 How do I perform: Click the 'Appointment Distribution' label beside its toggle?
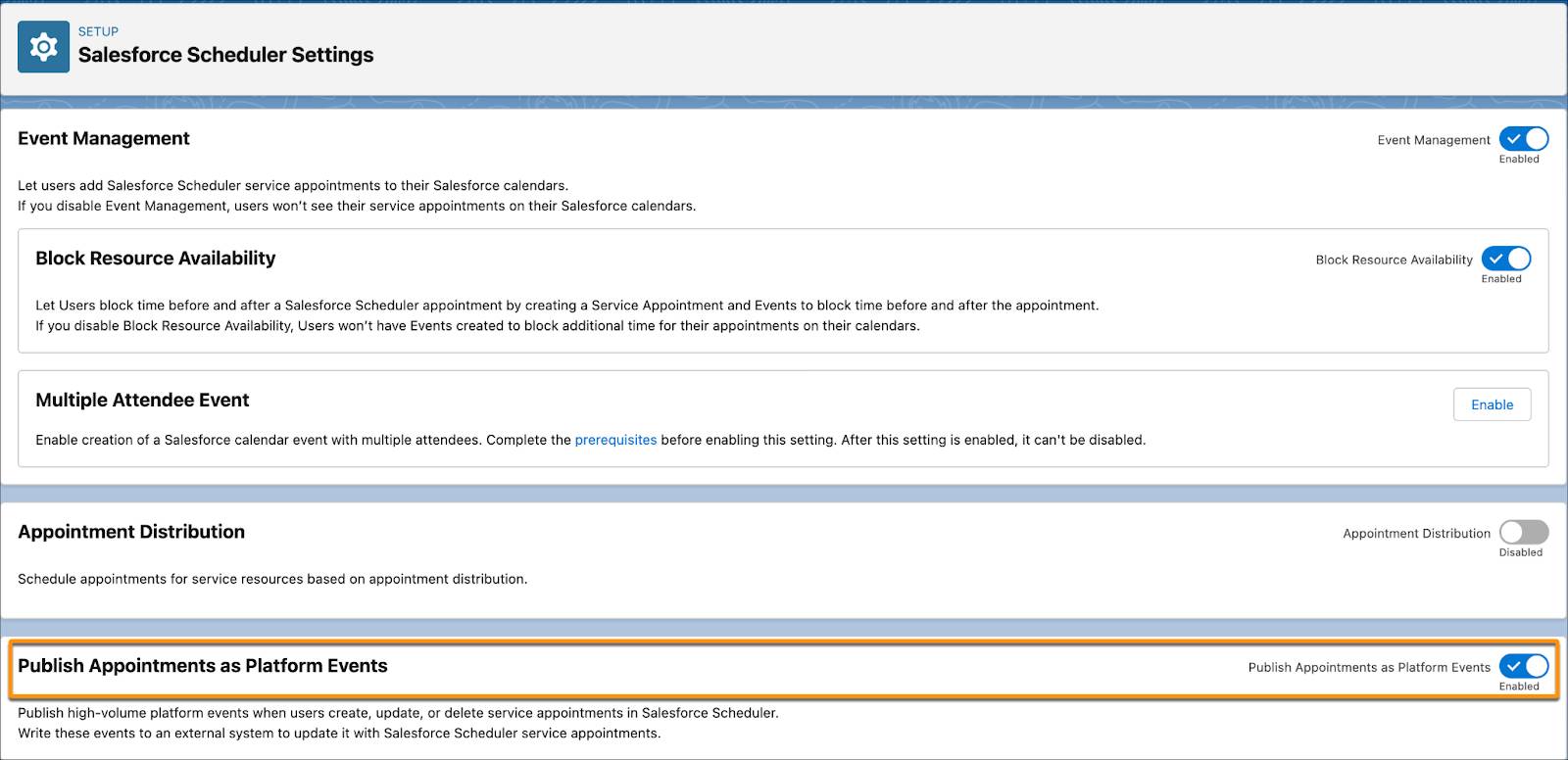tap(1416, 534)
